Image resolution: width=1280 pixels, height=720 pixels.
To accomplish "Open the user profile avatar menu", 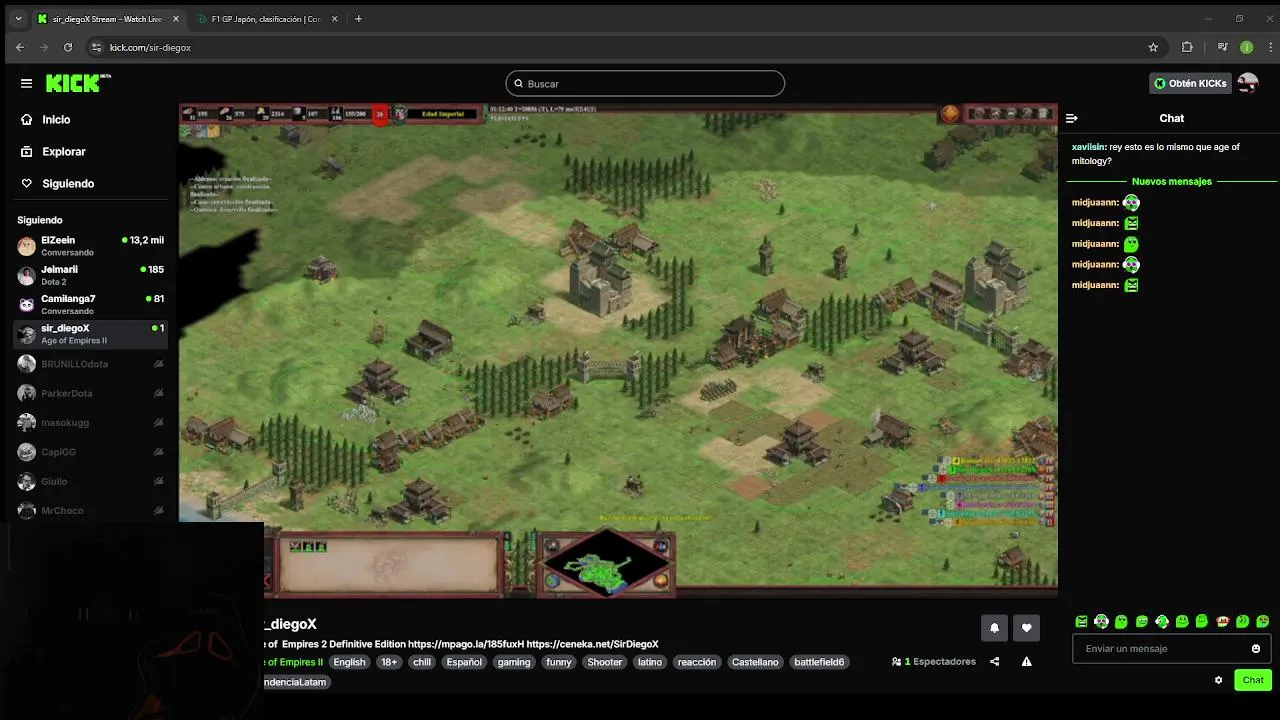I will coord(1248,84).
